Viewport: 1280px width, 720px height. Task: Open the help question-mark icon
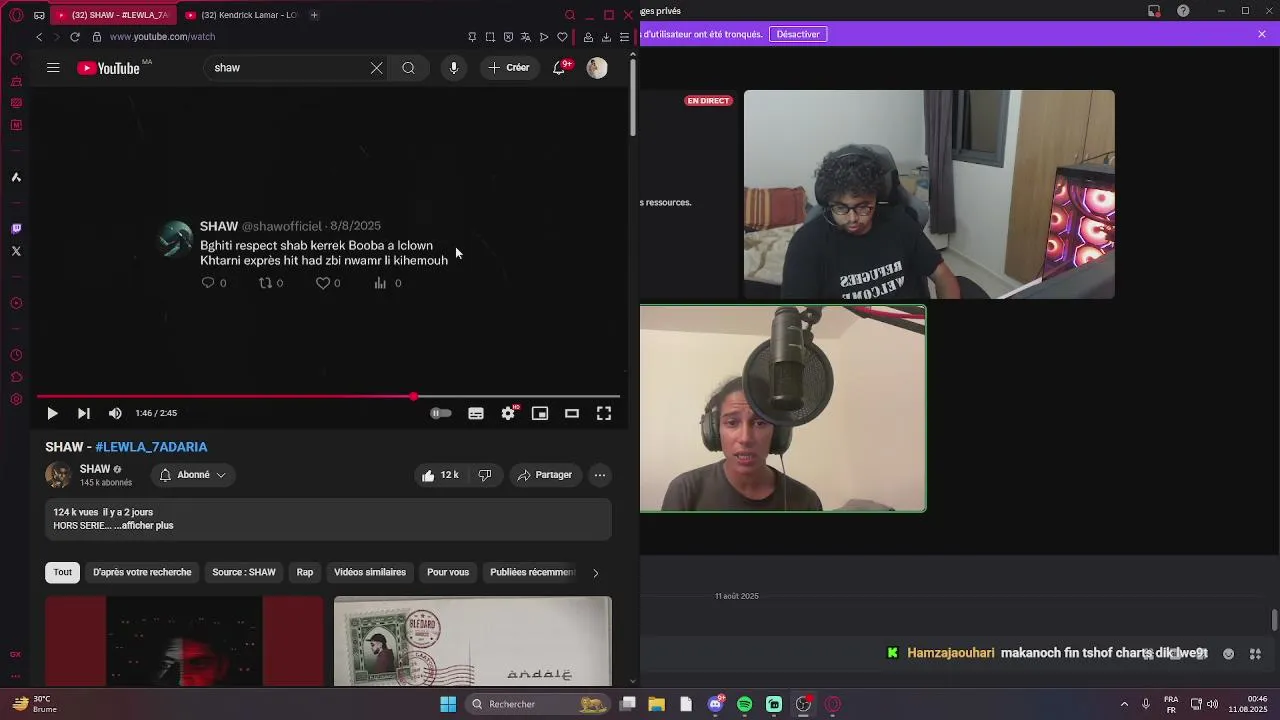point(1184,11)
